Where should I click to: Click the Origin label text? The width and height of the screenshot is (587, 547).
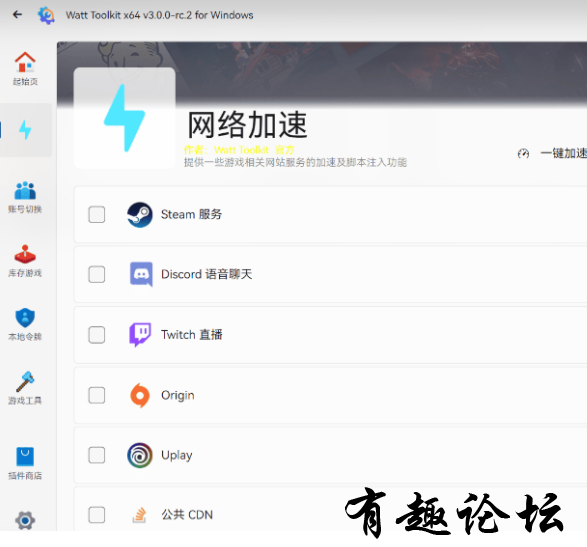(x=177, y=395)
